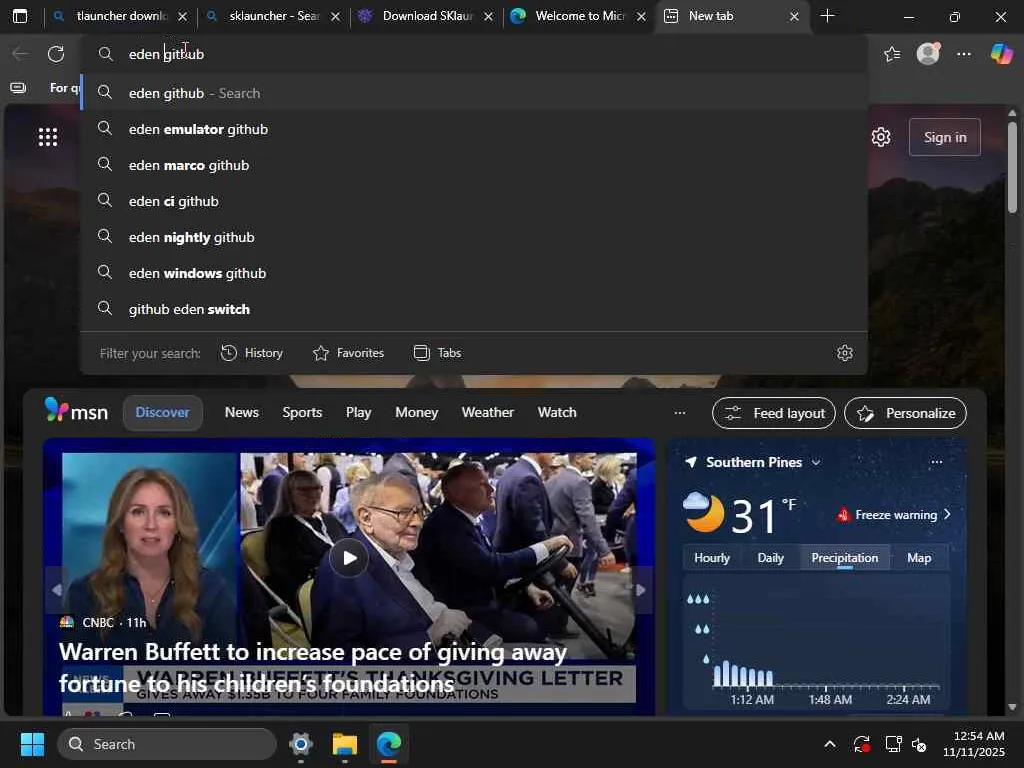Open the Money feed tab
The image size is (1024, 768).
(417, 413)
